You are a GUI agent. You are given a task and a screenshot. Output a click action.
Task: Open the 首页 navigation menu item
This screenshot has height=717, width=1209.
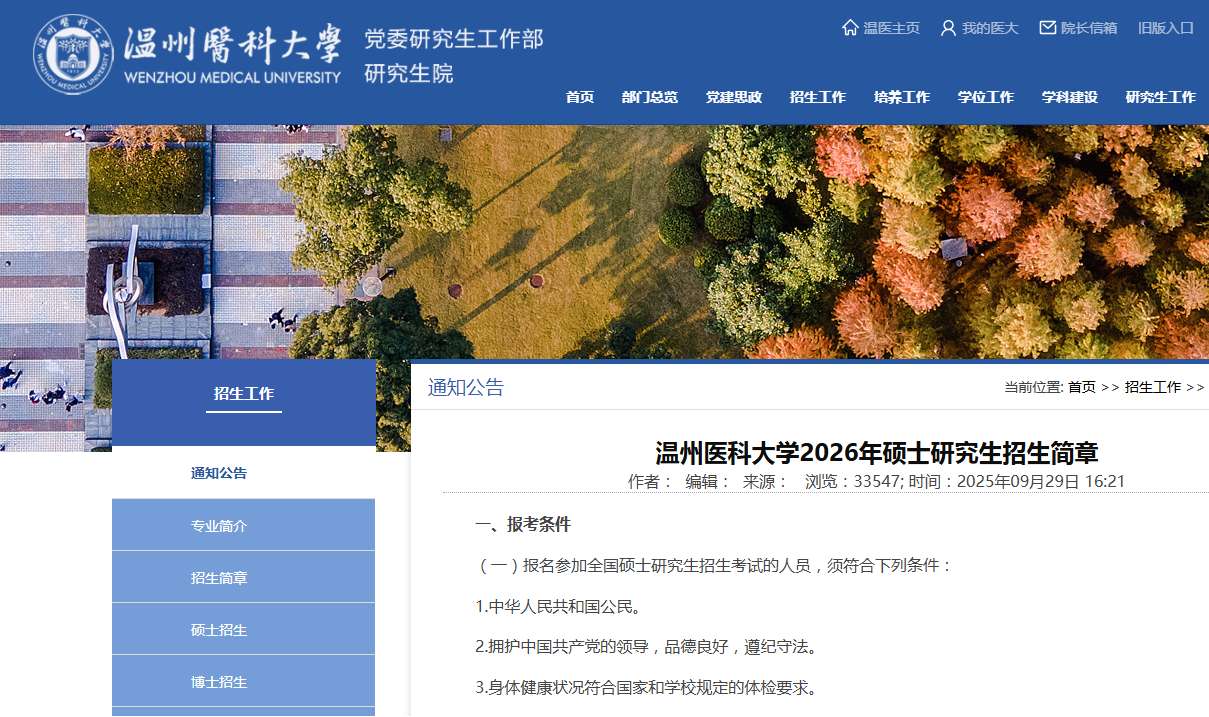tap(579, 97)
